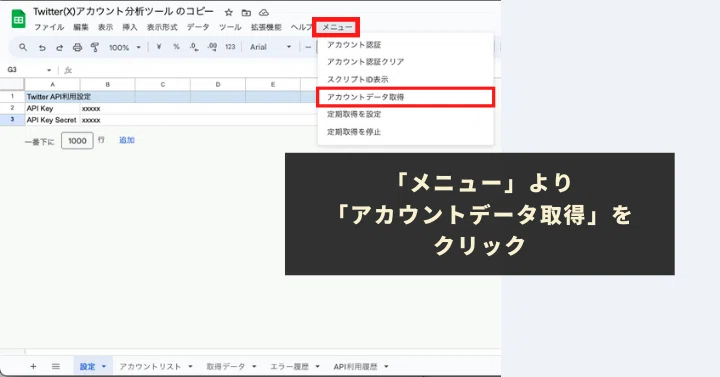Viewport: 720px width, 377px height.
Task: Open the name box dropdown arrow
Action: [x=49, y=70]
